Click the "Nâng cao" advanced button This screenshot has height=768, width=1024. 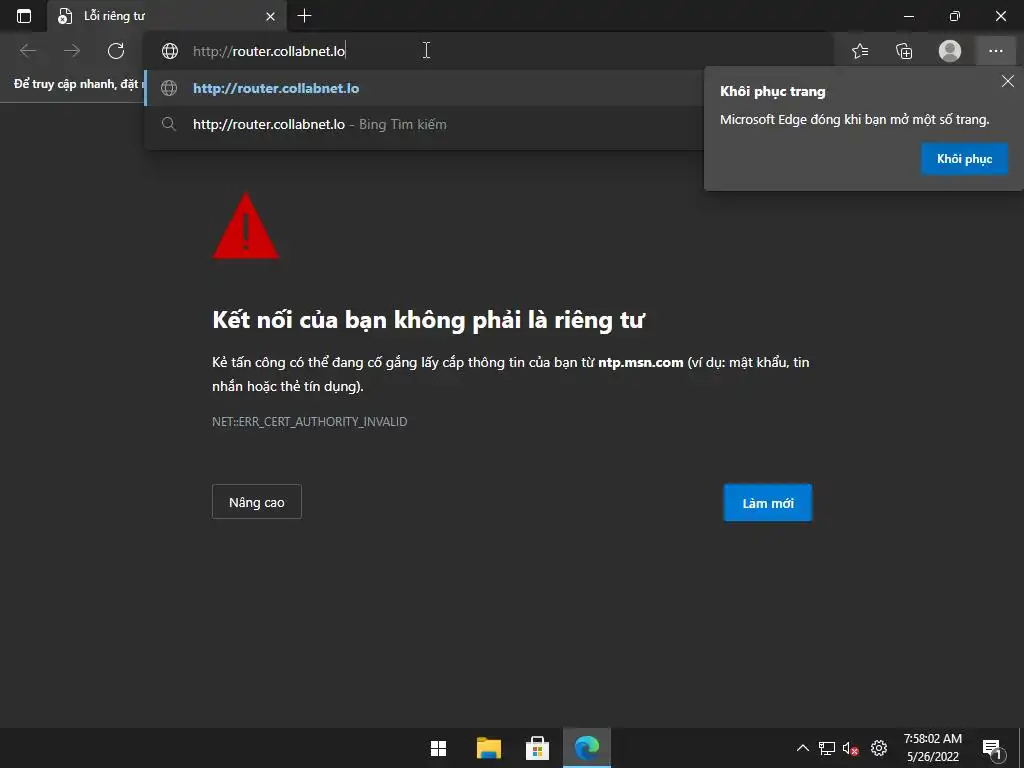pos(257,502)
